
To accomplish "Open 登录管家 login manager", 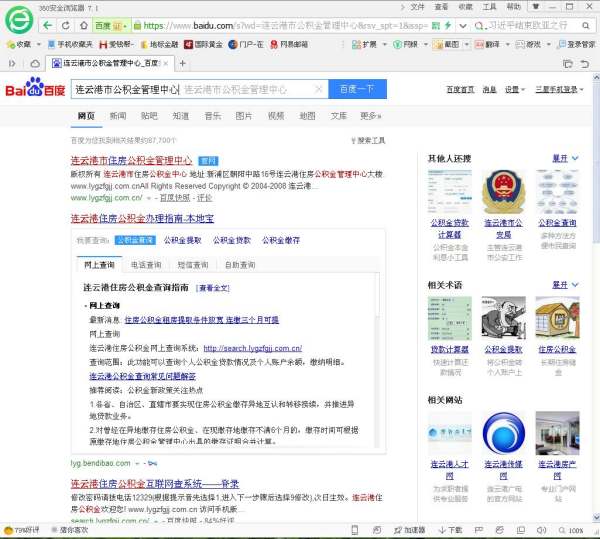I will point(577,44).
